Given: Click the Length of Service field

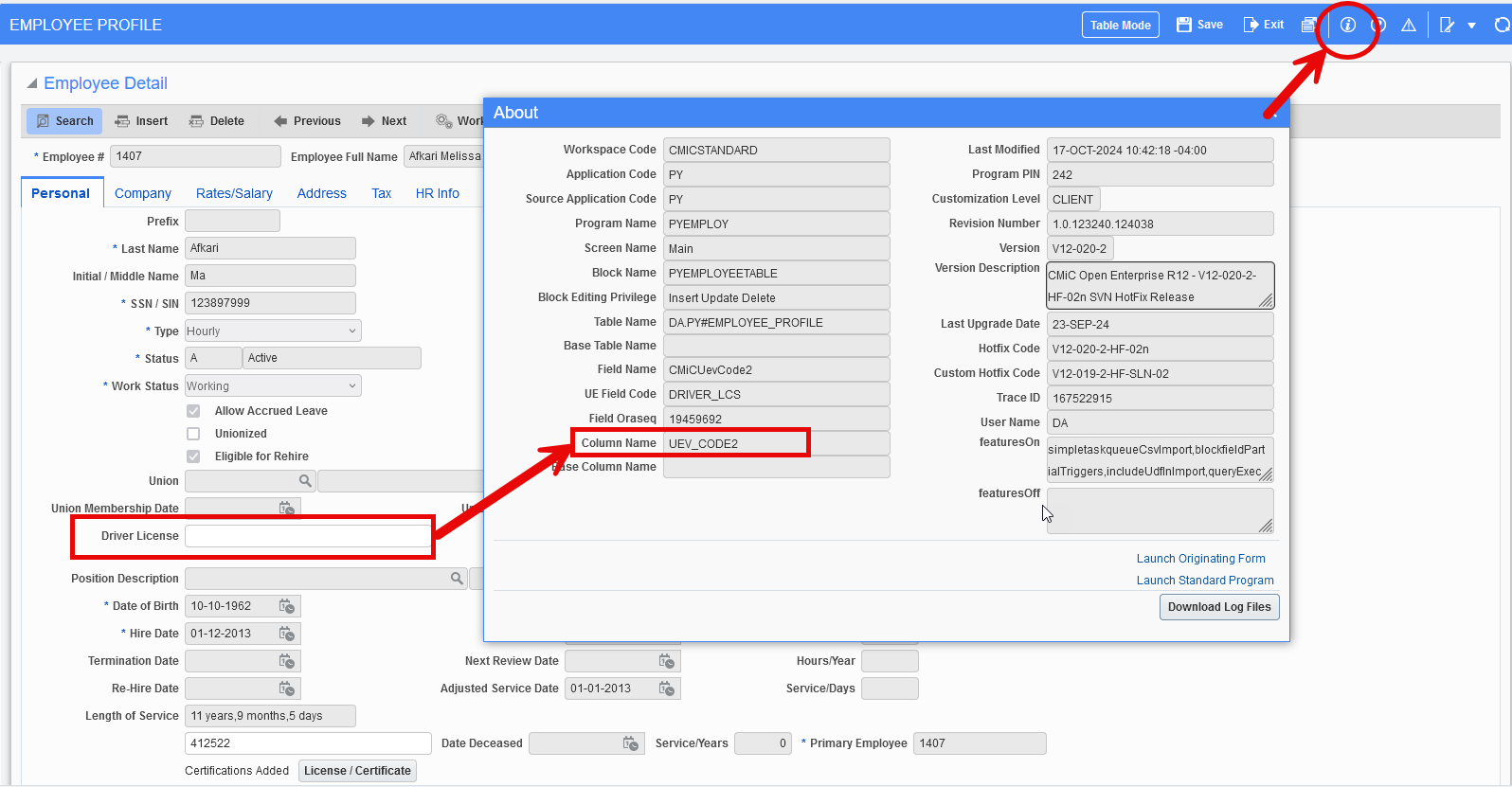Looking at the screenshot, I should click(270, 716).
